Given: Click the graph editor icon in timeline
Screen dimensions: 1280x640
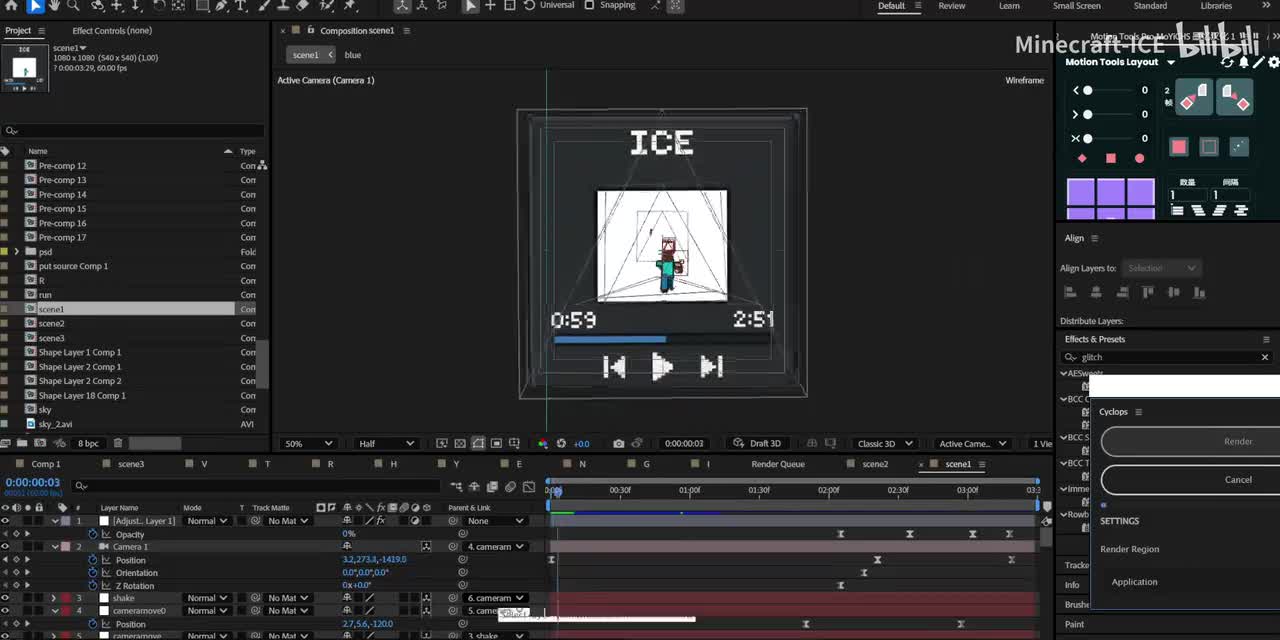Looking at the screenshot, I should [x=529, y=487].
